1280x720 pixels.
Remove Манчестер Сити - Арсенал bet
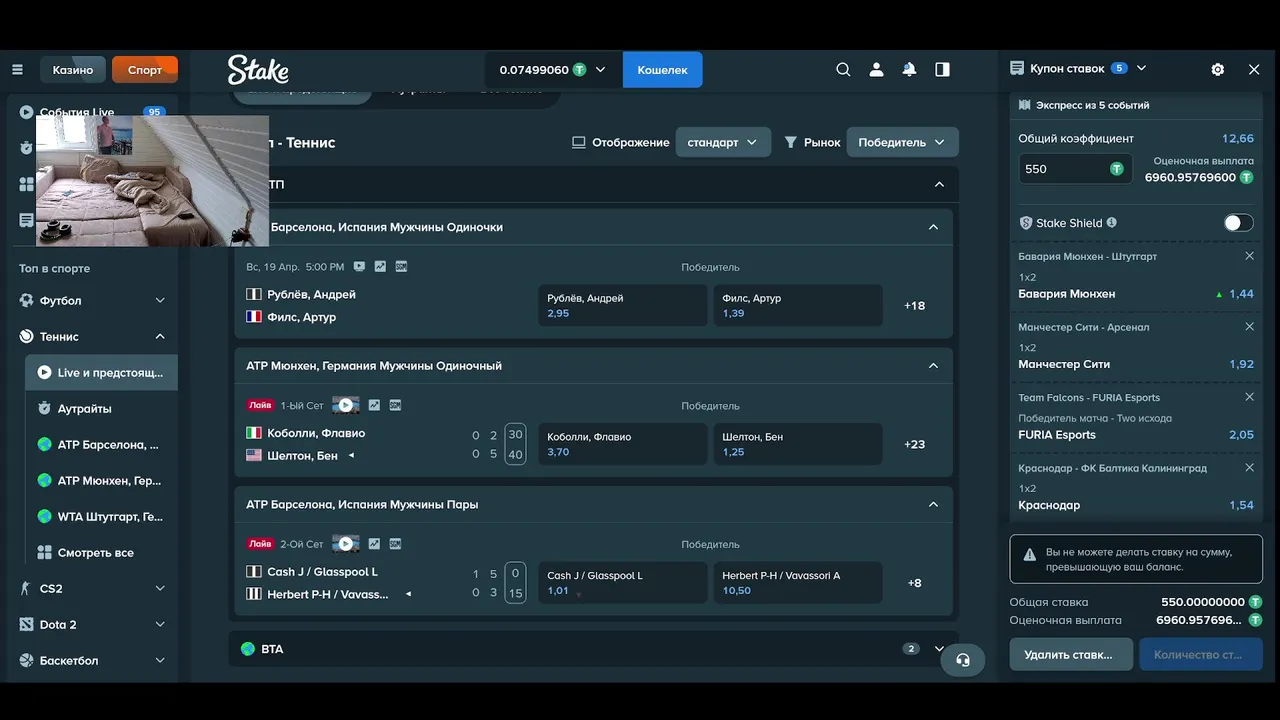click(x=1249, y=327)
